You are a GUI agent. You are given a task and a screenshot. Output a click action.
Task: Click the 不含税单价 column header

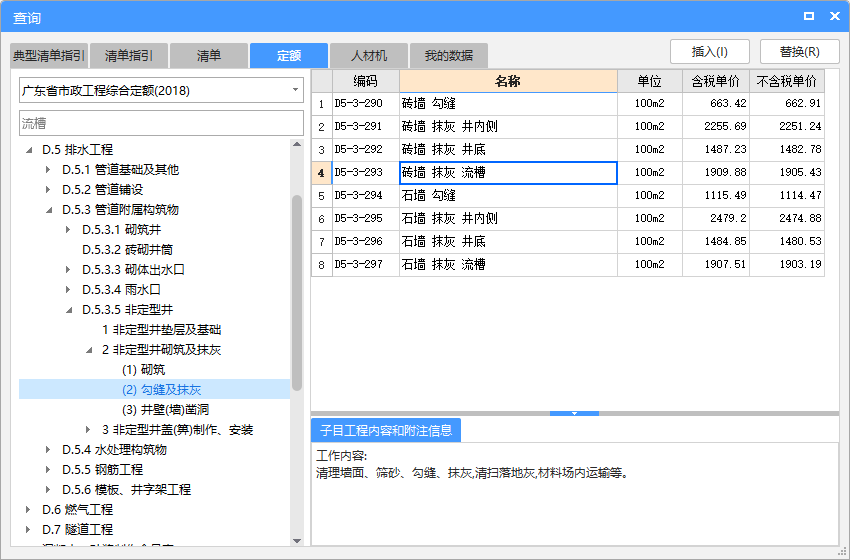[x=787, y=81]
